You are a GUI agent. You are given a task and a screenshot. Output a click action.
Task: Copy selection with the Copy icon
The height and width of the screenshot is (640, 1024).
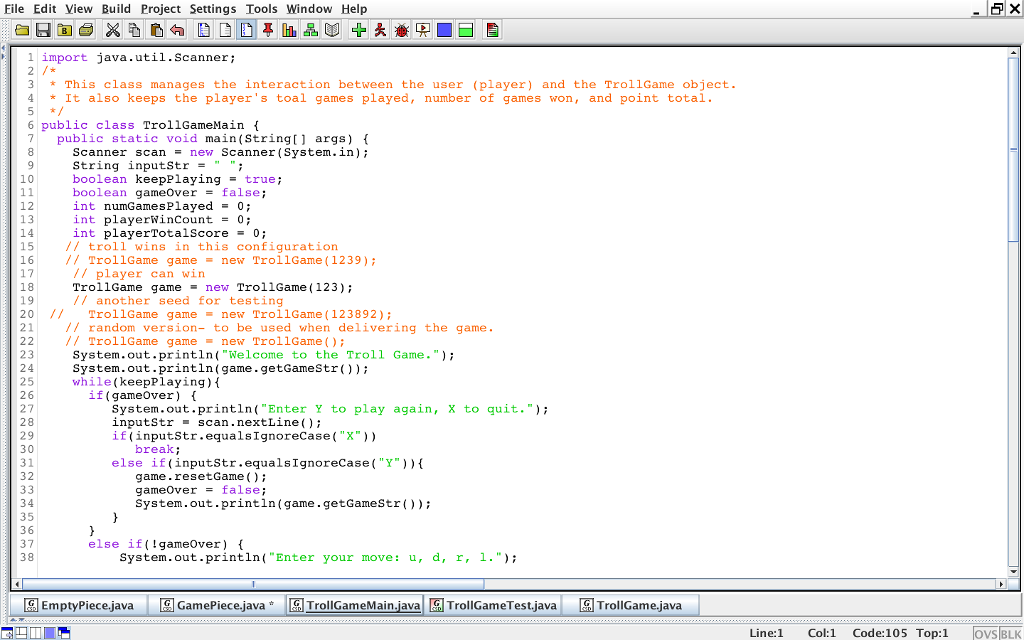(x=135, y=29)
